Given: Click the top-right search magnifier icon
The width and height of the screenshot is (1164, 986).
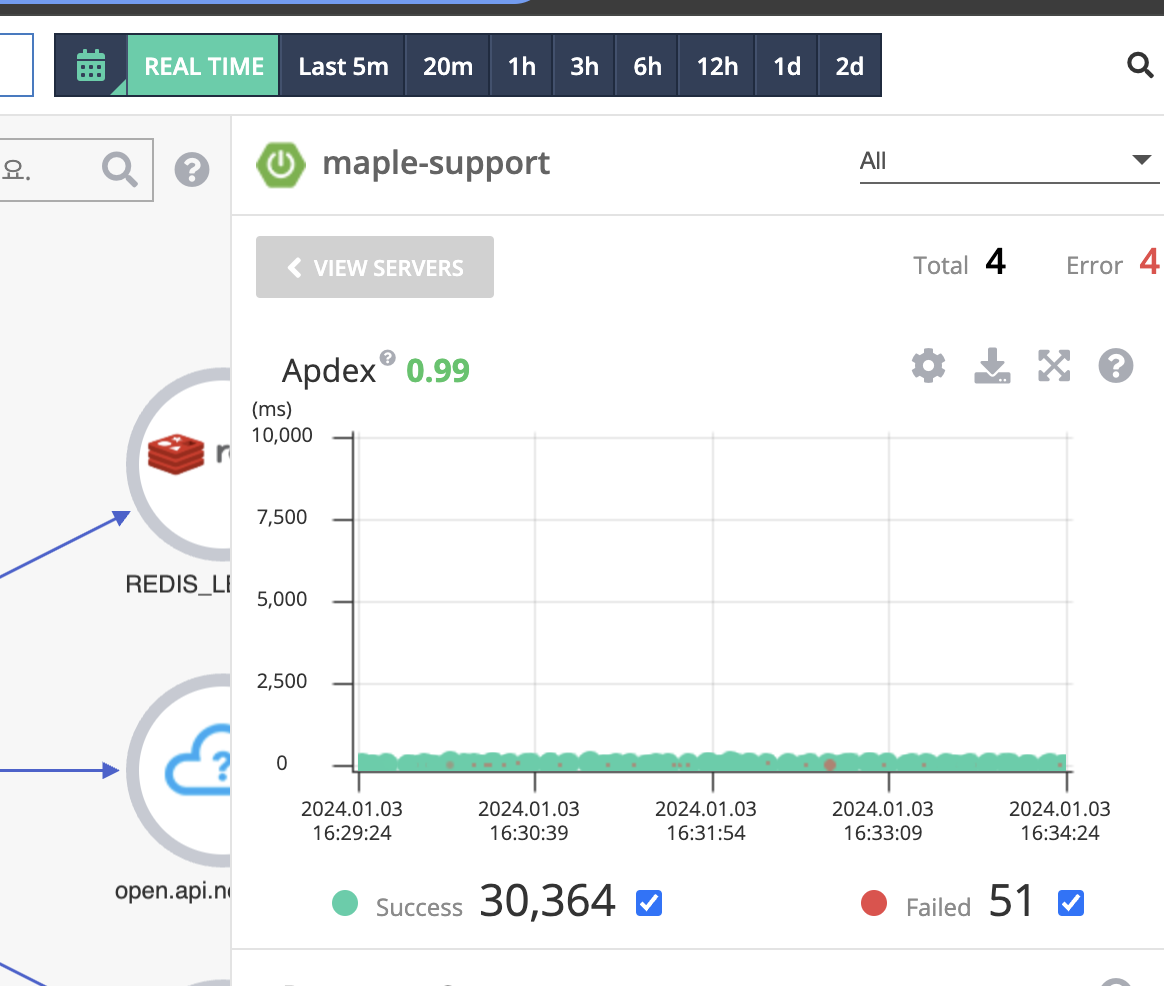Looking at the screenshot, I should click(x=1140, y=65).
